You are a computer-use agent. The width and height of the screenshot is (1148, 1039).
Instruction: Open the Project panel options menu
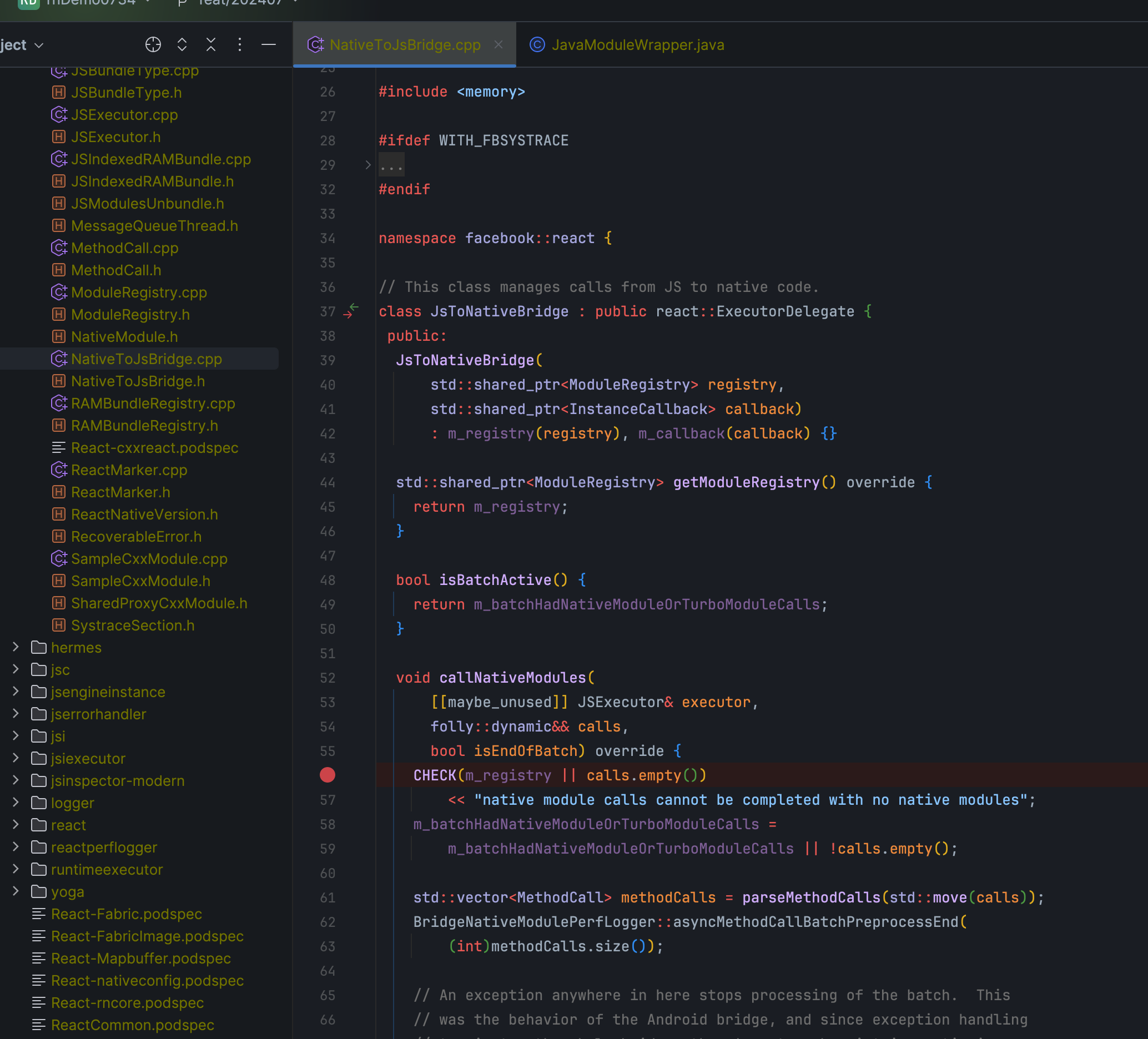click(240, 44)
